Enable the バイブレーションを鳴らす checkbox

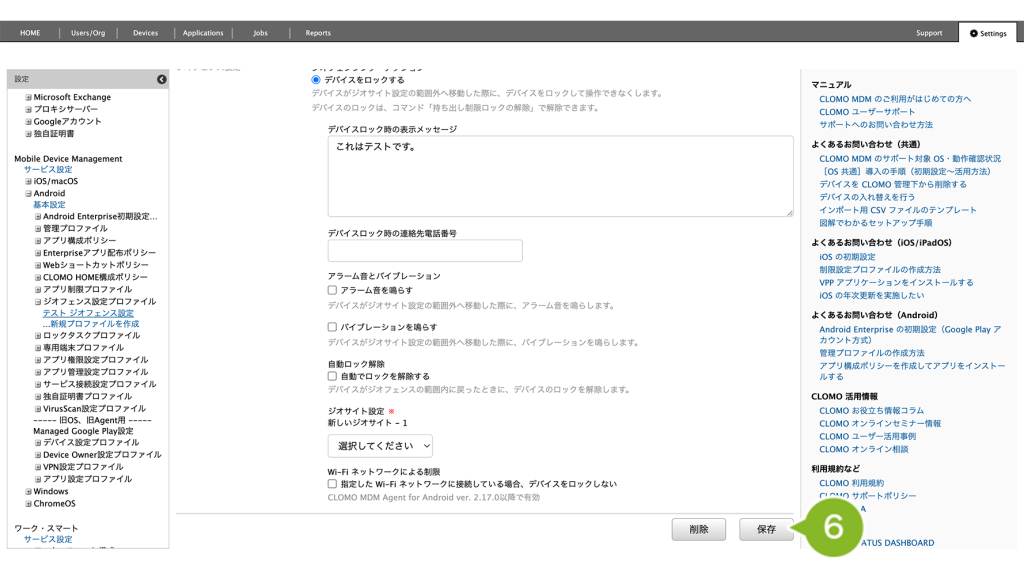(333, 327)
